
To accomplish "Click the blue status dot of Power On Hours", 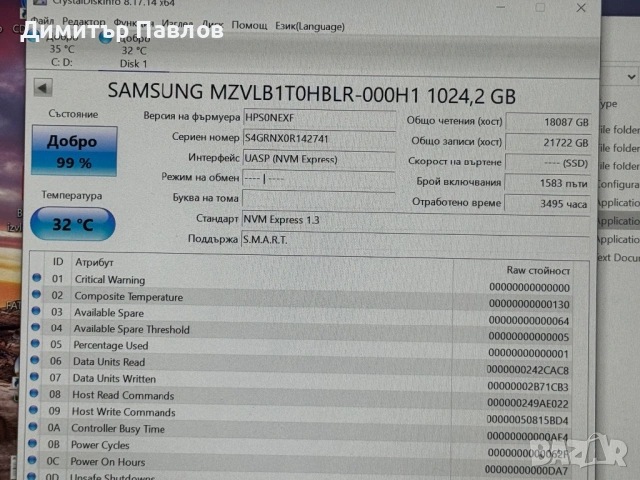I will tap(32, 460).
